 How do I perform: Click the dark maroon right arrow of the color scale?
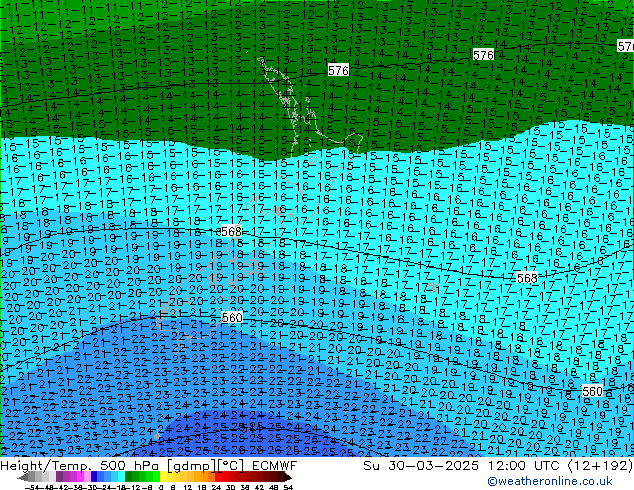[x=287, y=477]
